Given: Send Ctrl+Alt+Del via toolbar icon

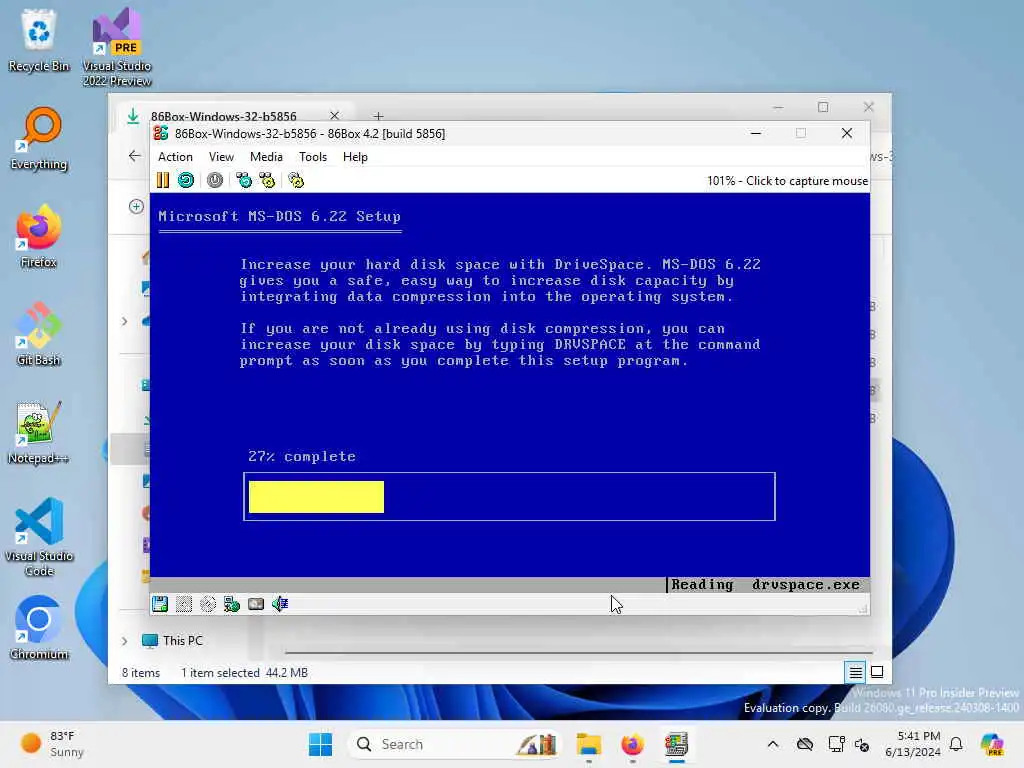Looking at the screenshot, I should (244, 180).
